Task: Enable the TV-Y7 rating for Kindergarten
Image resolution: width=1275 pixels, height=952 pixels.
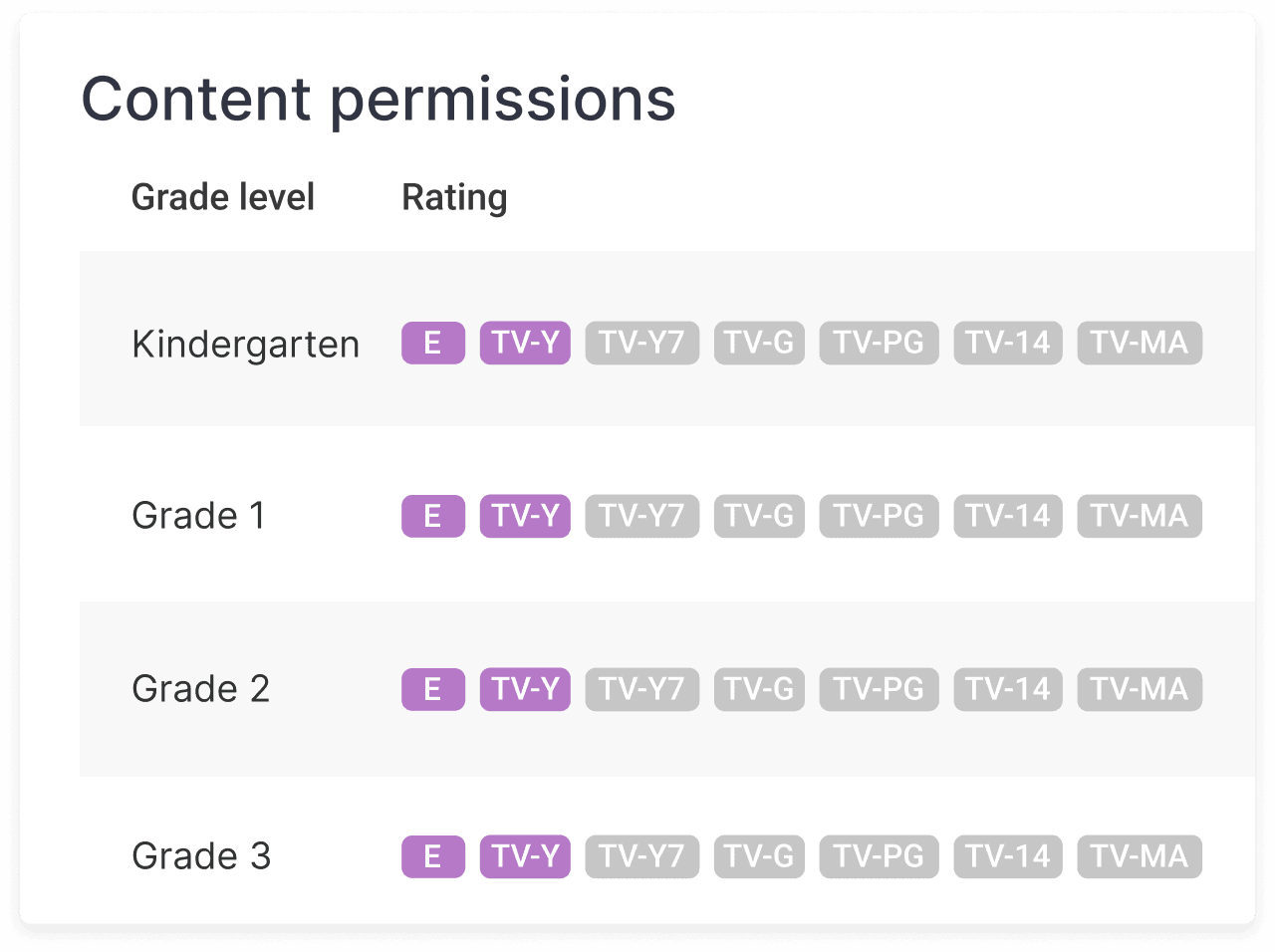Action: pos(641,343)
